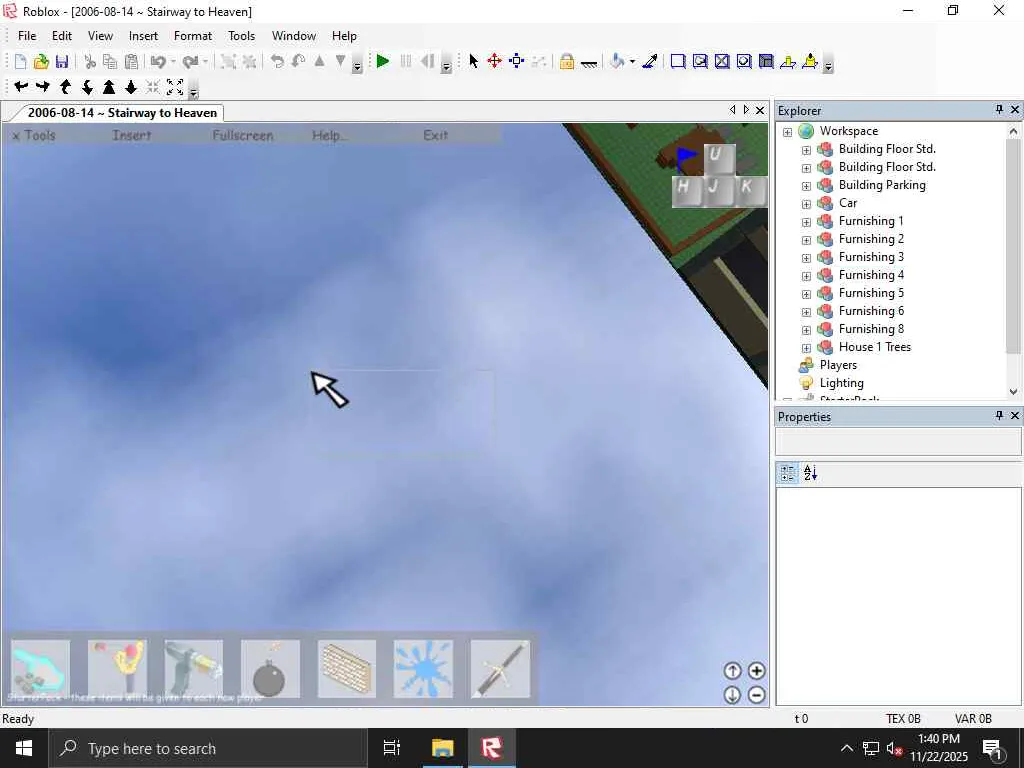
Task: Expand the Car model node
Action: coord(807,204)
